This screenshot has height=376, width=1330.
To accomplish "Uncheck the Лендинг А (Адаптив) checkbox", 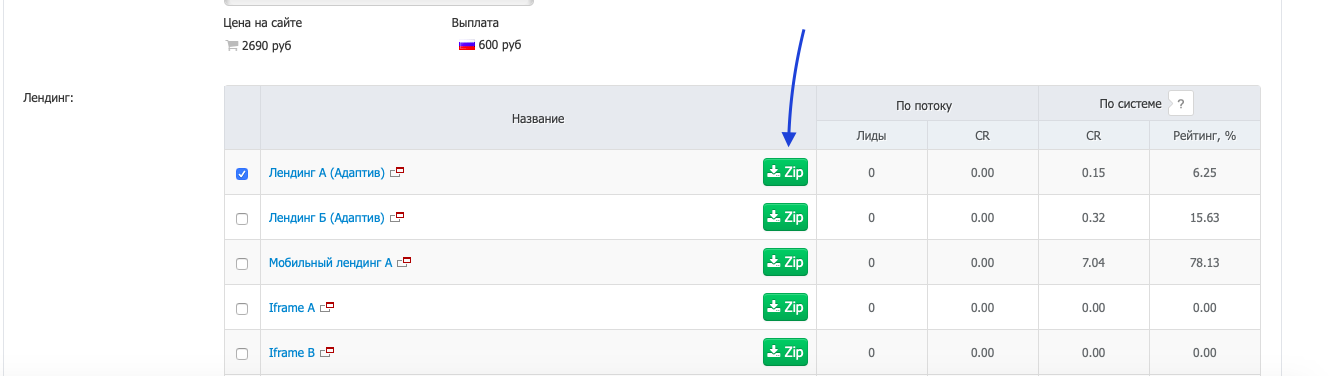I will 242,173.
